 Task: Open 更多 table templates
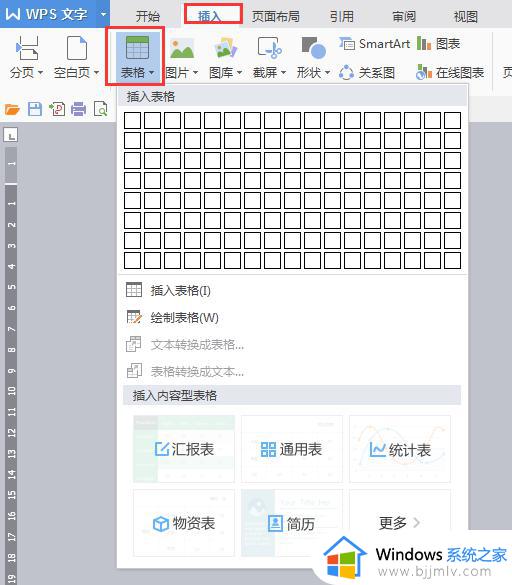tap(400, 523)
